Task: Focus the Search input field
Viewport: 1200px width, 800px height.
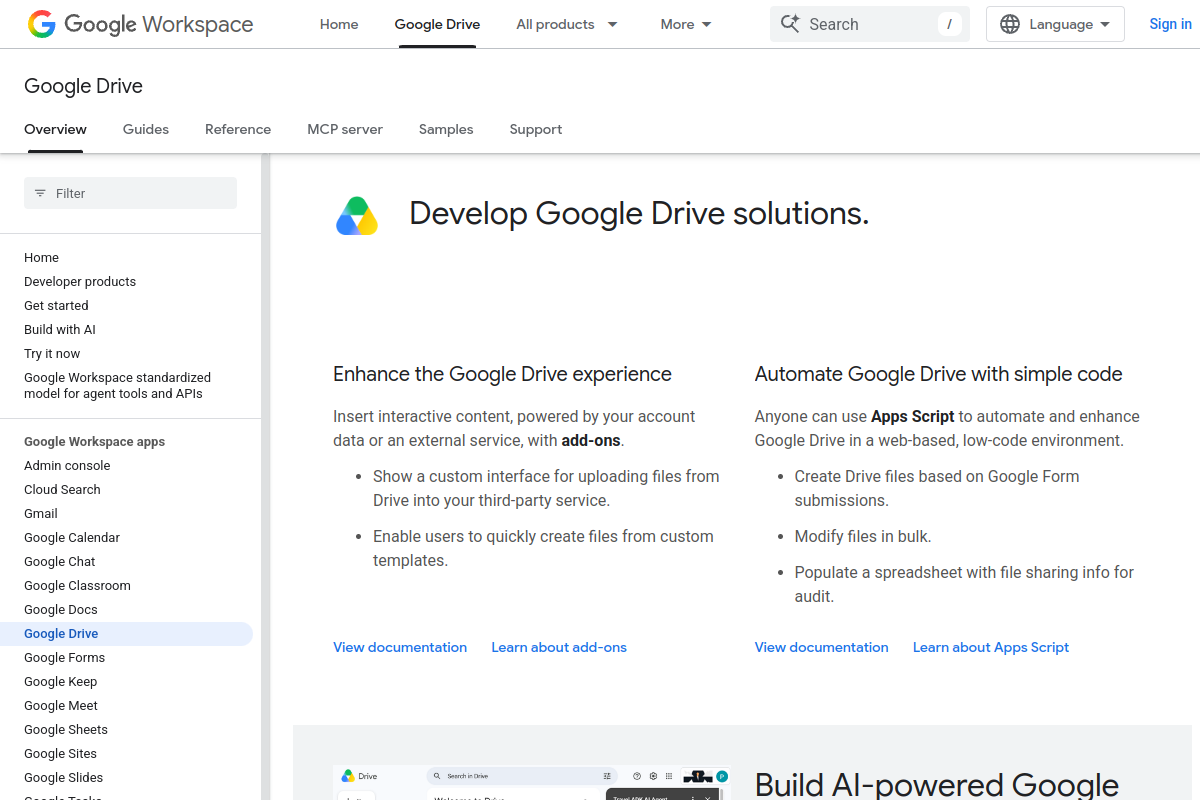Action: tap(869, 24)
